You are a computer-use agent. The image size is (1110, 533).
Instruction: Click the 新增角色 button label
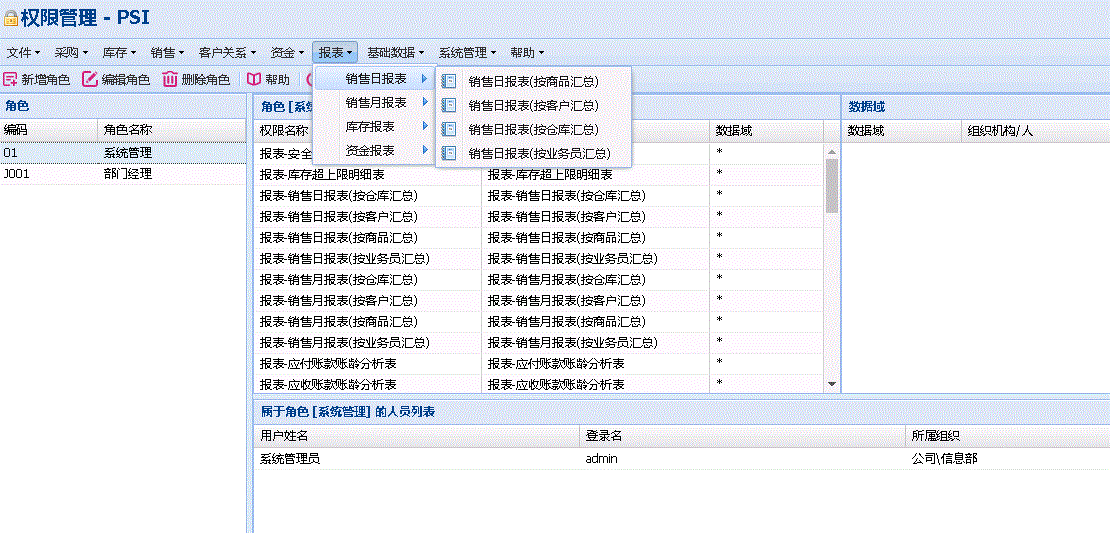point(46,80)
